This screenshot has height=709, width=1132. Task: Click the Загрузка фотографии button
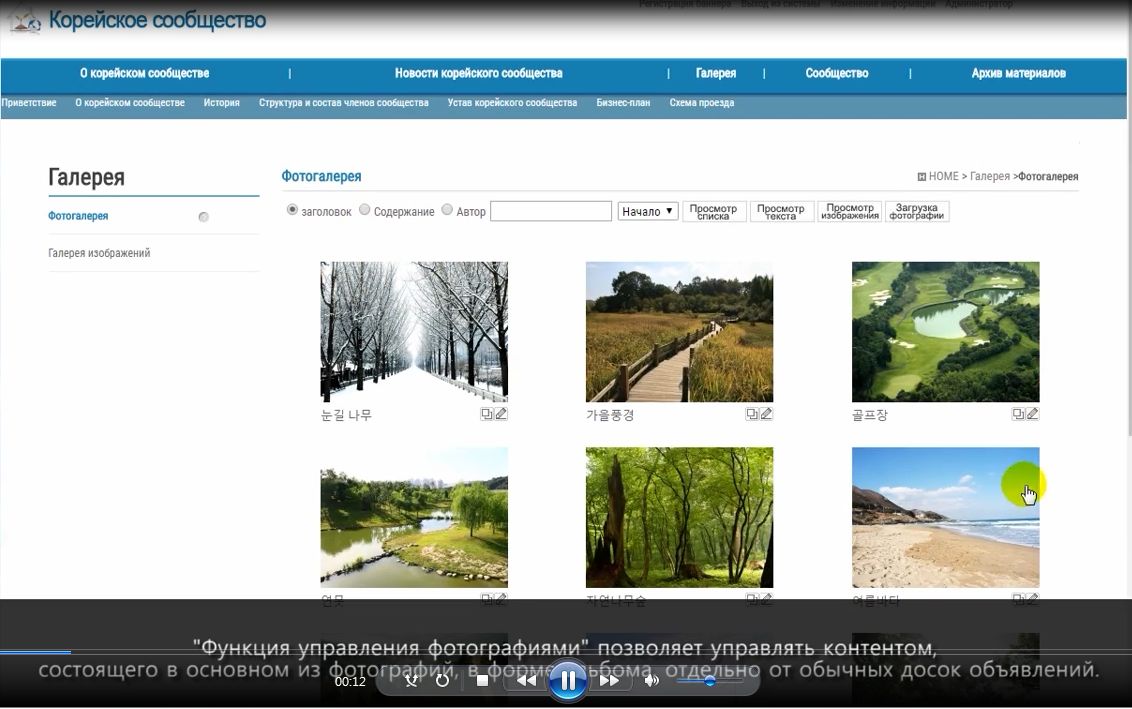click(x=916, y=212)
